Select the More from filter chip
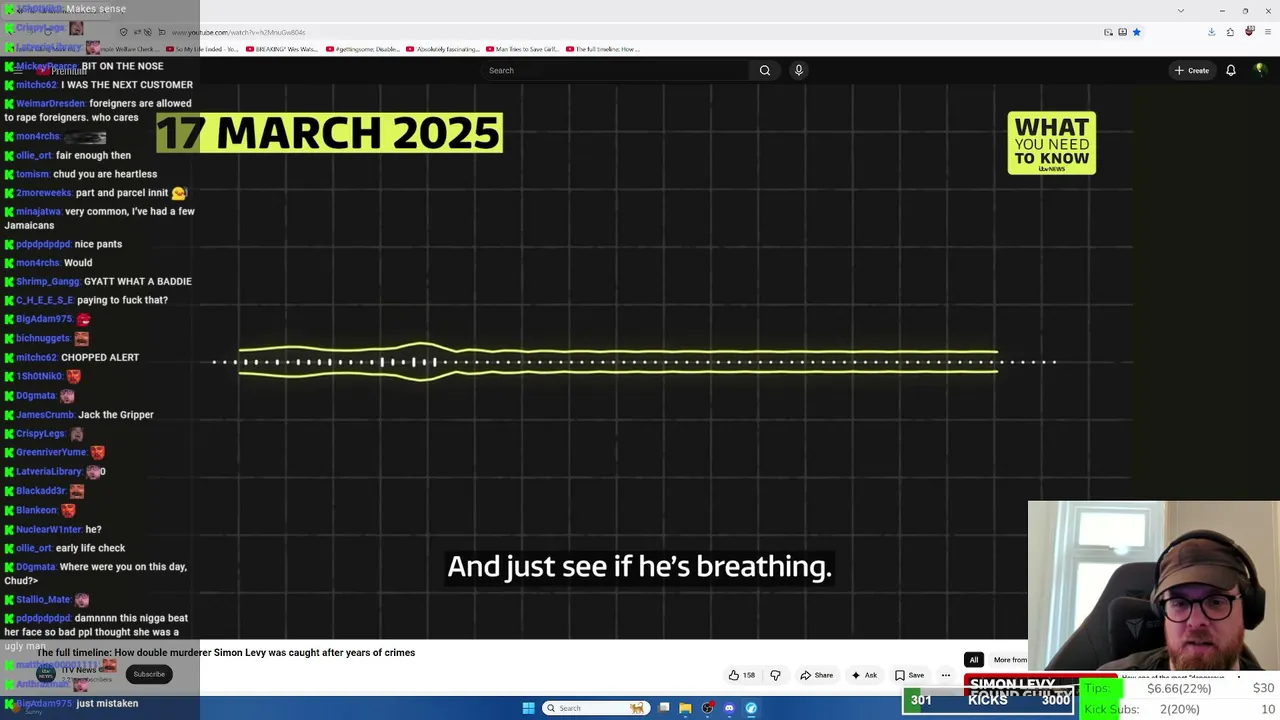This screenshot has width=1280, height=720. click(1010, 660)
